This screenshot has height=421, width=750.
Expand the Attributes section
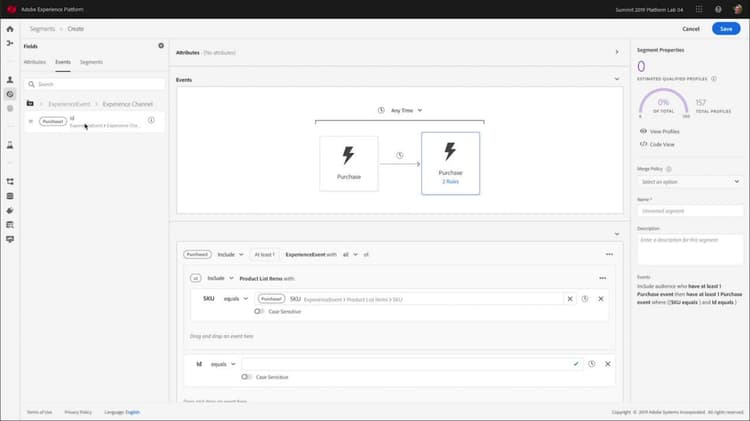click(617, 52)
